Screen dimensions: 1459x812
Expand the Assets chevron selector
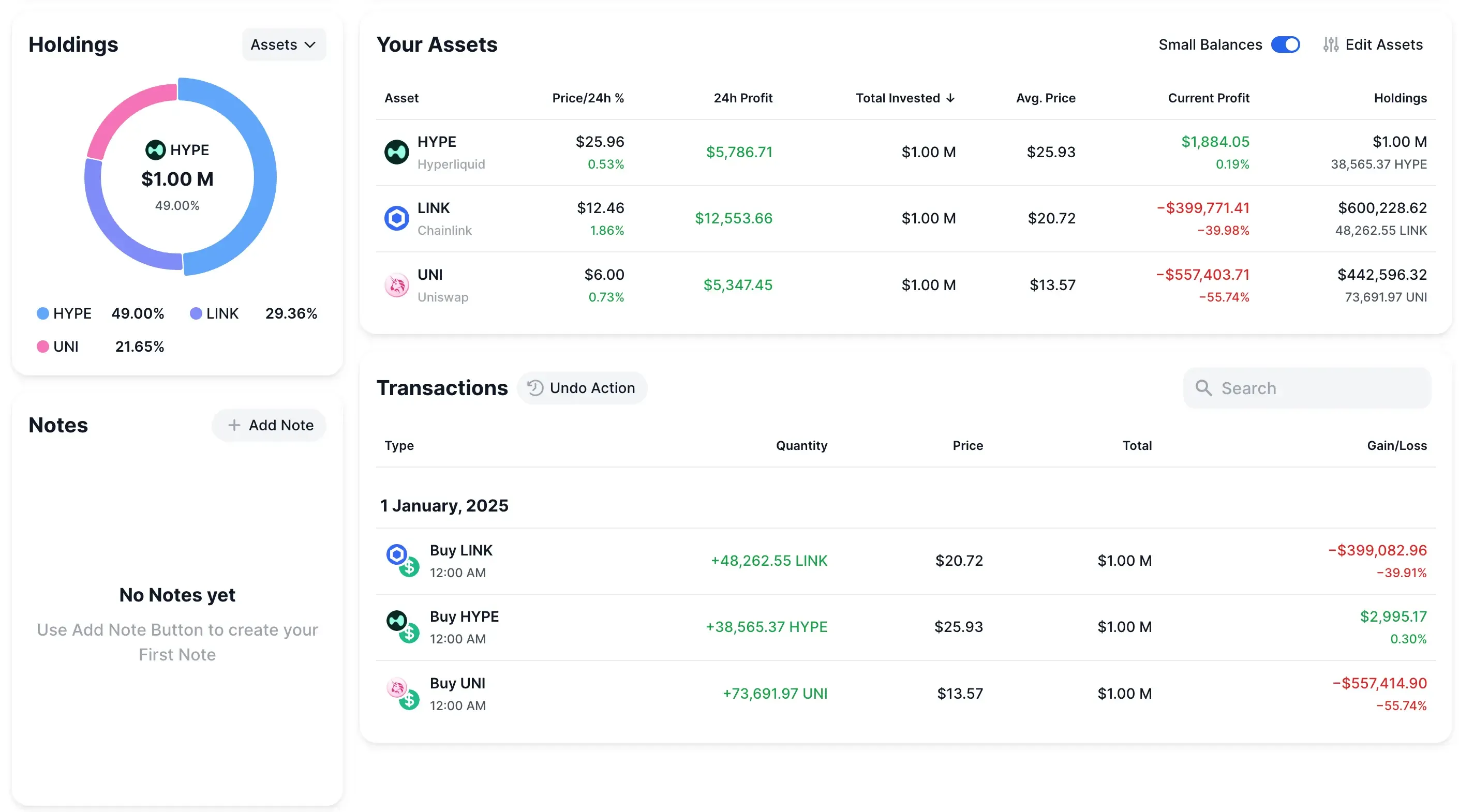click(x=310, y=44)
